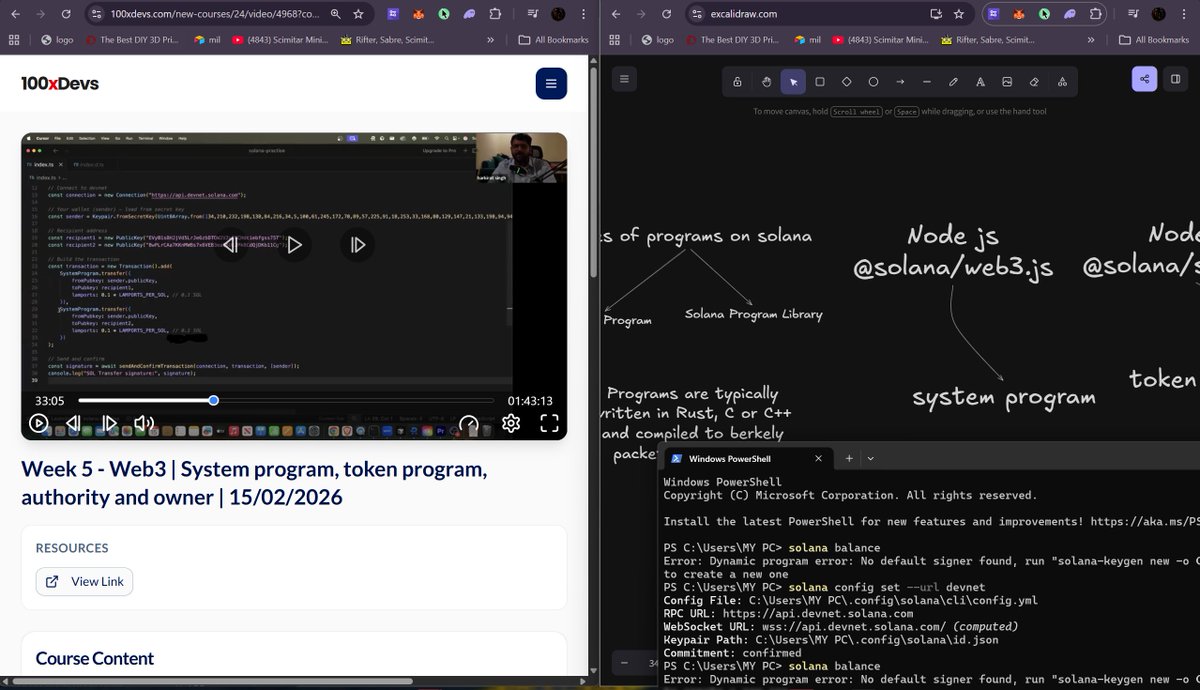Open the Chrome three-dot menu in right browser
1200x690 pixels.
tap(1185, 15)
